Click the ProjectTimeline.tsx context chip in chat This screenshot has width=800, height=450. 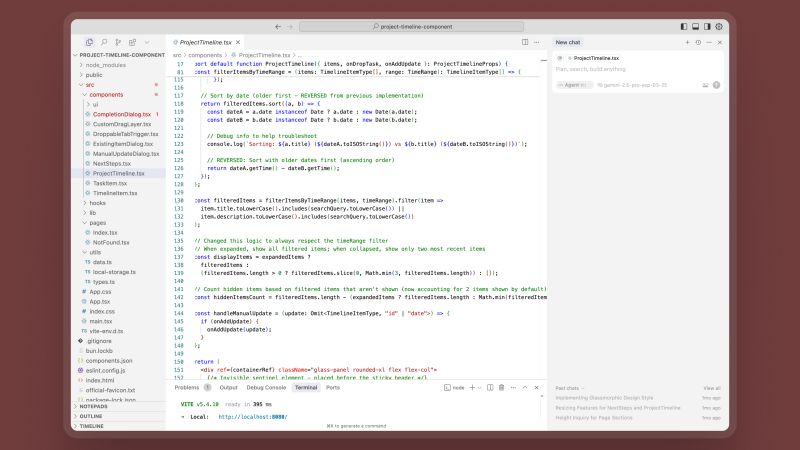tap(593, 58)
